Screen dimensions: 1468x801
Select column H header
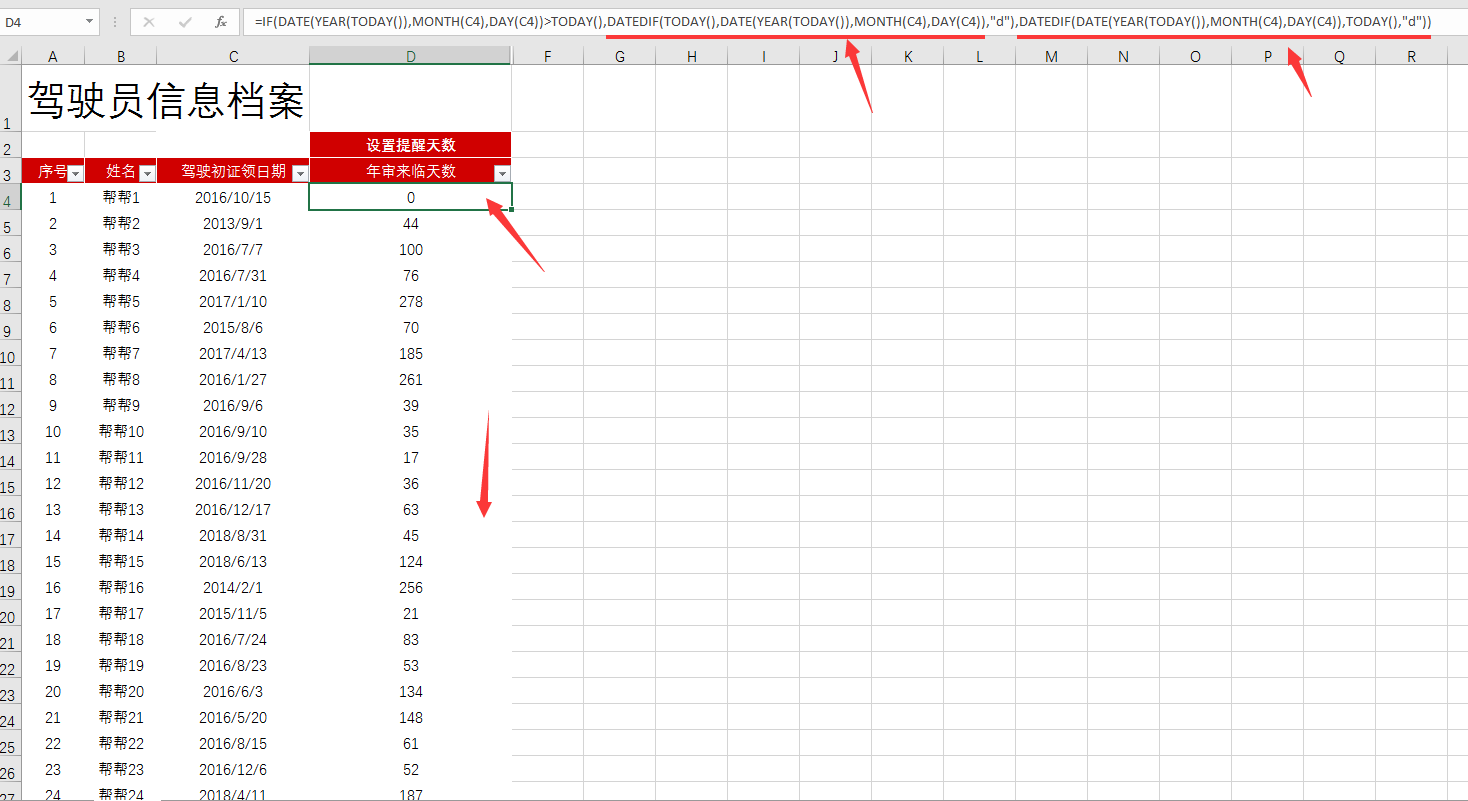tap(692, 57)
